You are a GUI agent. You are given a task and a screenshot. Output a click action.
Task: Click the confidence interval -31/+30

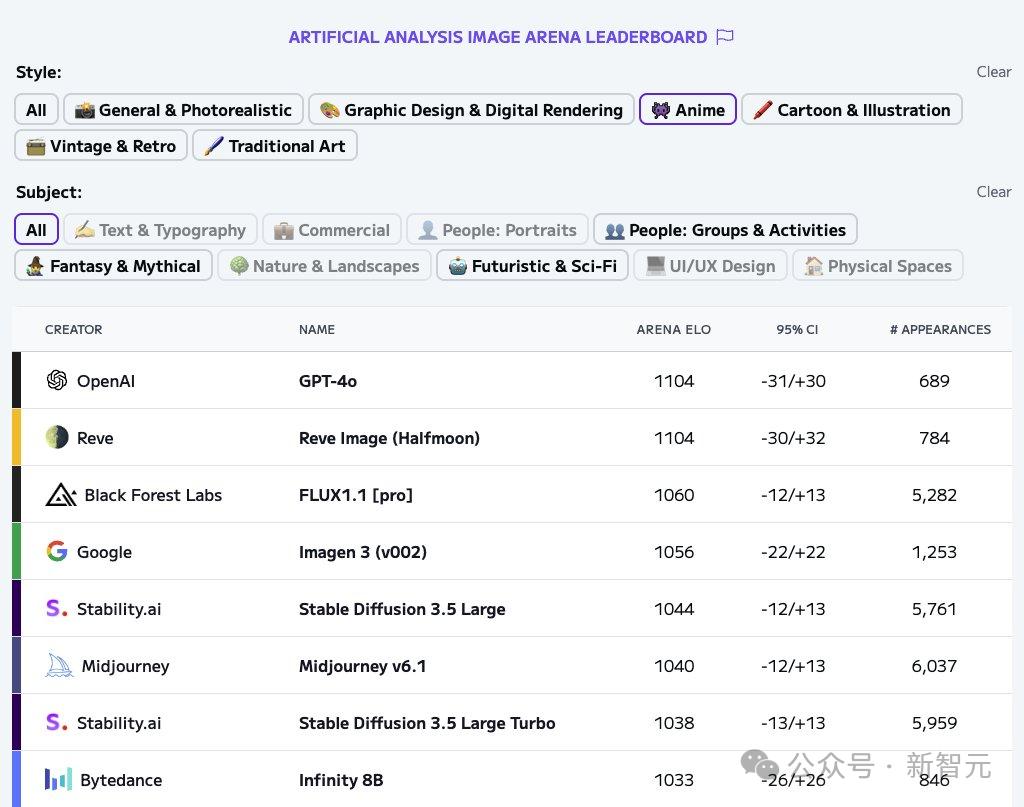coord(793,381)
